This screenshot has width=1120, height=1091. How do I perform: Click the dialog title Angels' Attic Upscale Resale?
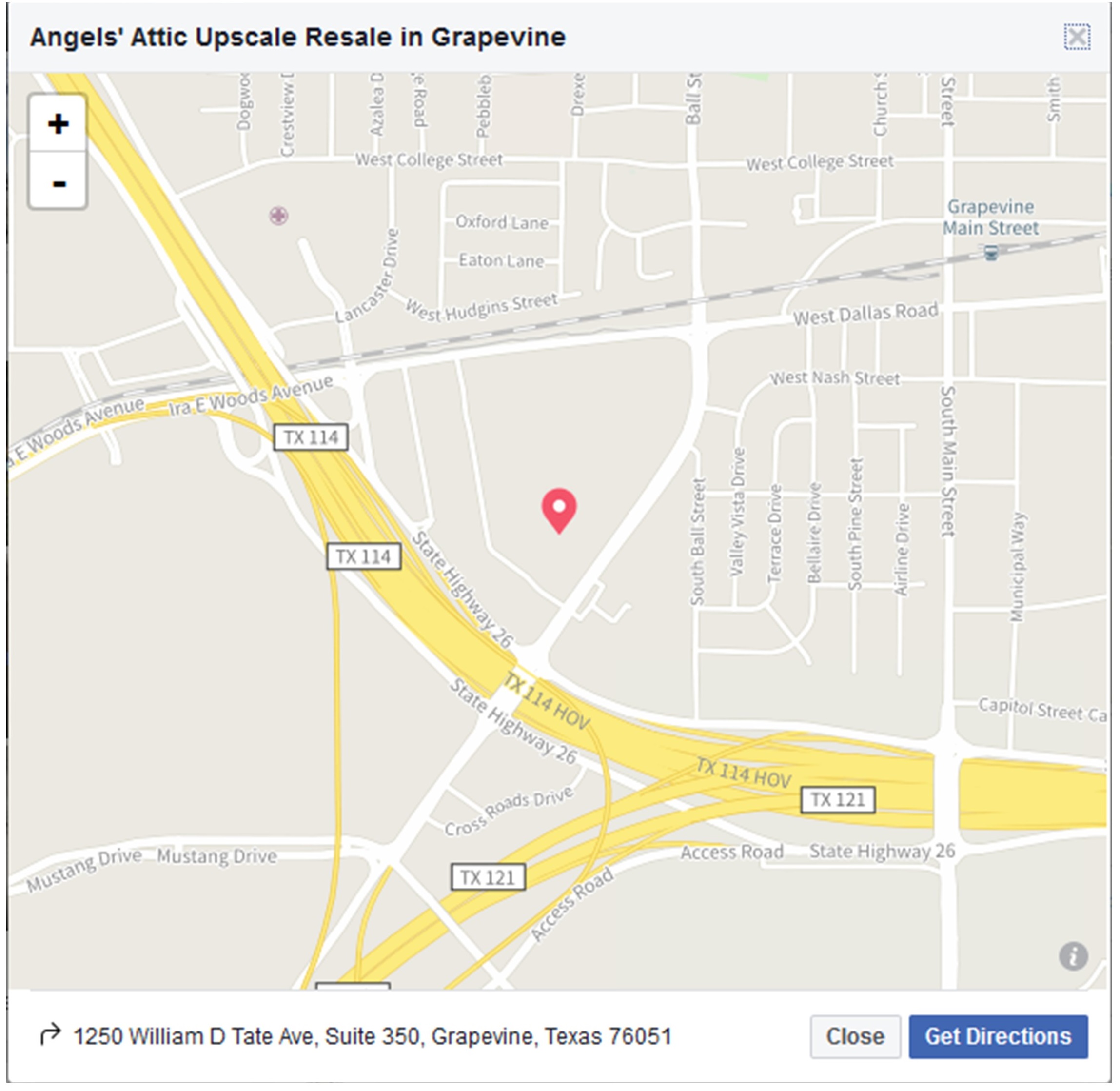pos(297,37)
